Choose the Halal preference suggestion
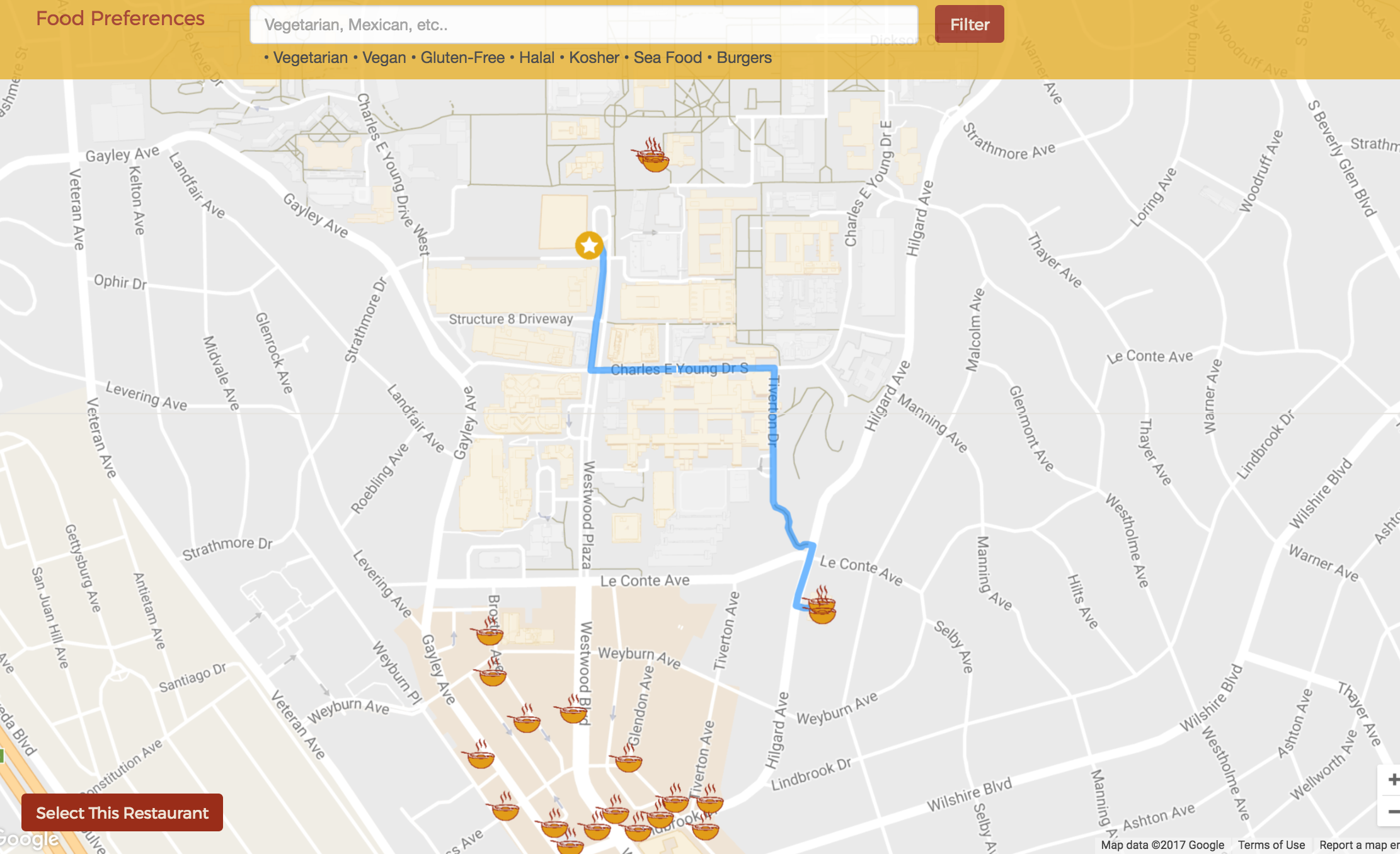The image size is (1400, 854). coord(536,58)
